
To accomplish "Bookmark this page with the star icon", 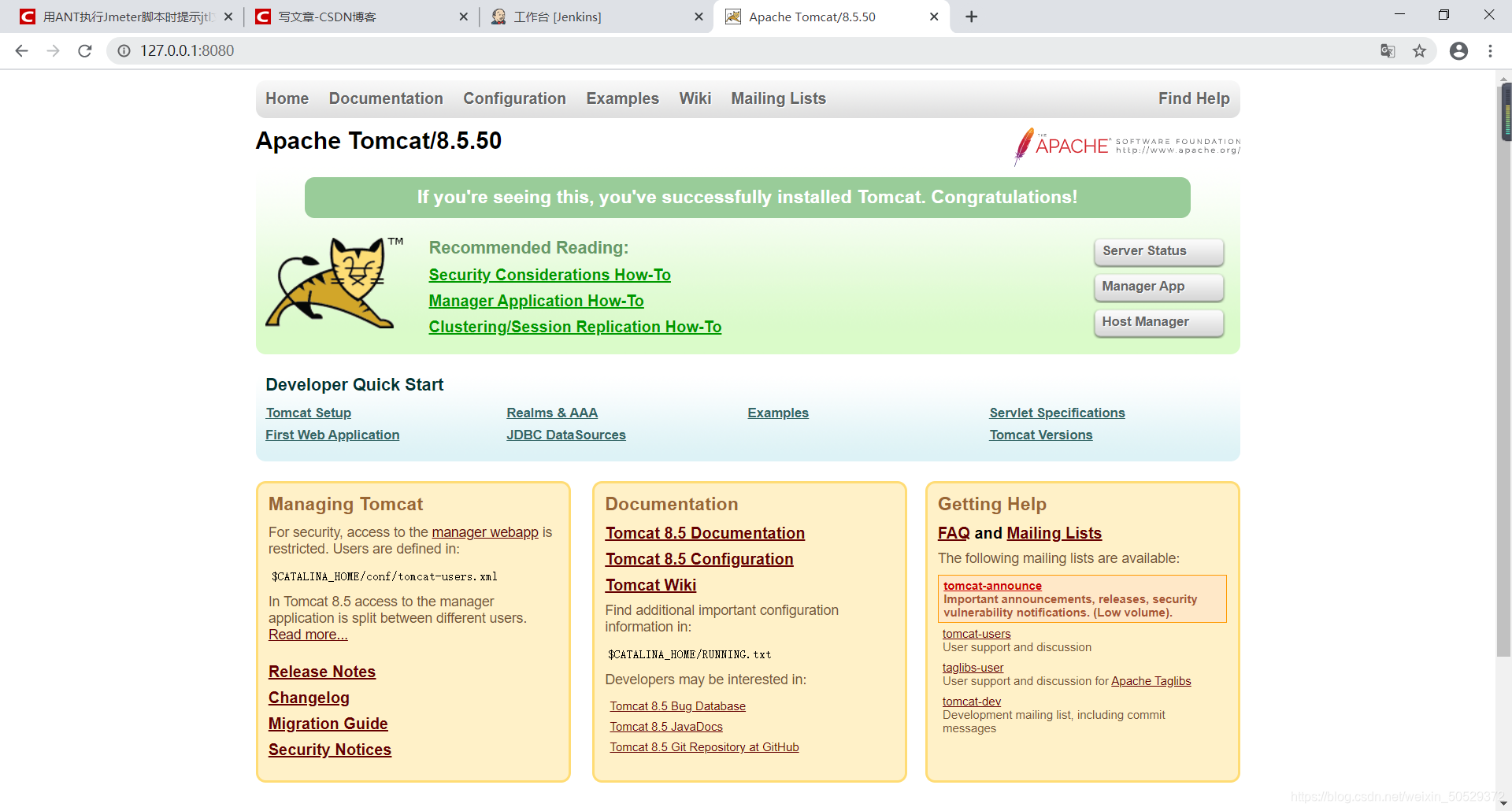I will tap(1419, 51).
